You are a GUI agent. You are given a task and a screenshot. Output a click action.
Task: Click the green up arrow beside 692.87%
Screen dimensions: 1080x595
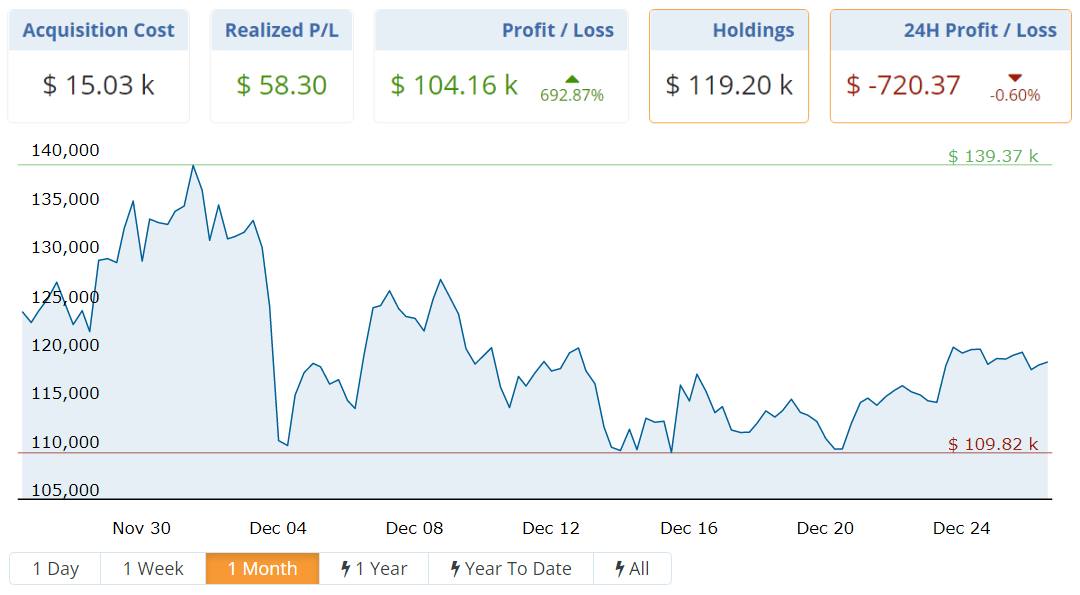click(572, 79)
